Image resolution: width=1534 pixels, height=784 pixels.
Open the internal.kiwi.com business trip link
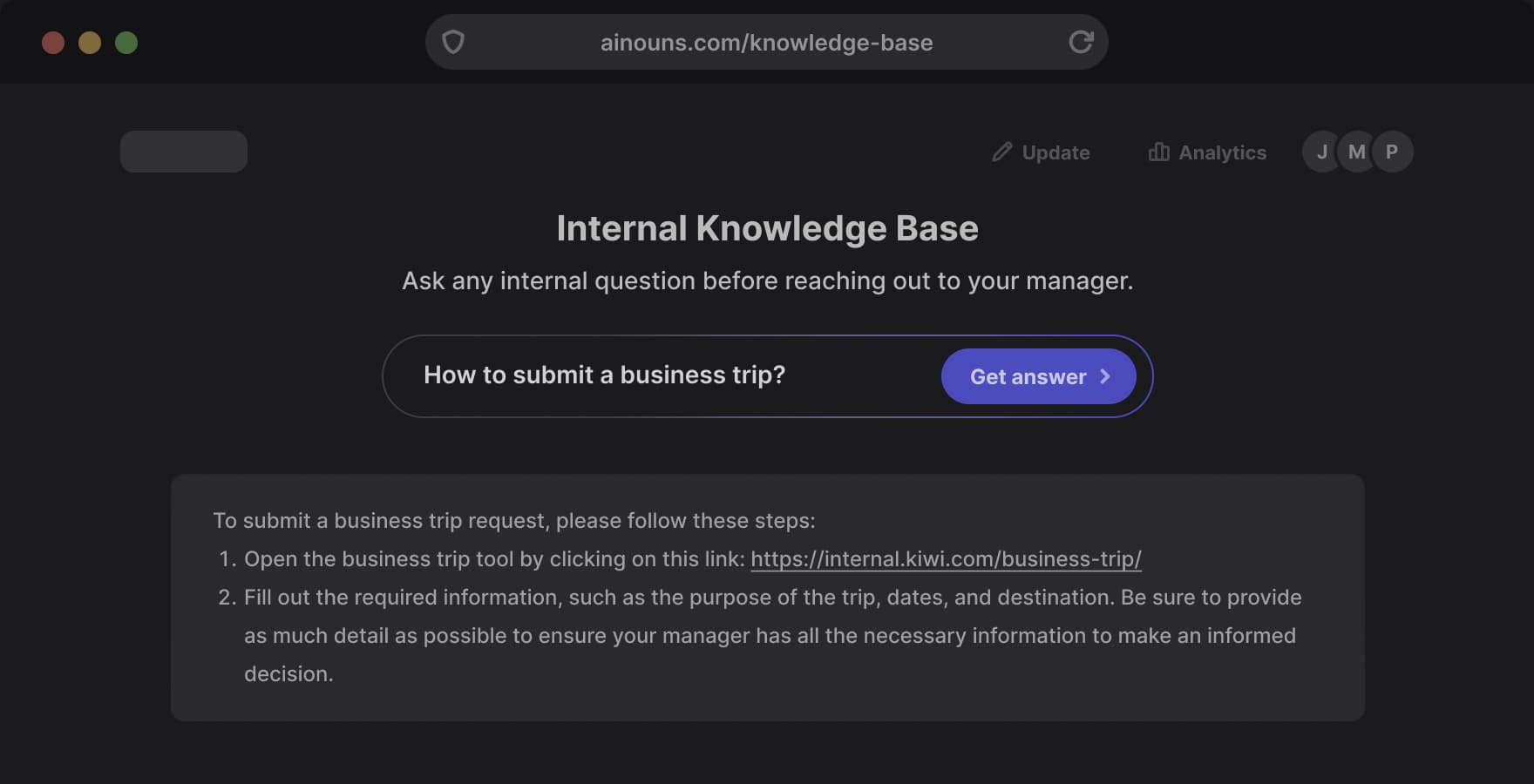pyautogui.click(x=946, y=560)
